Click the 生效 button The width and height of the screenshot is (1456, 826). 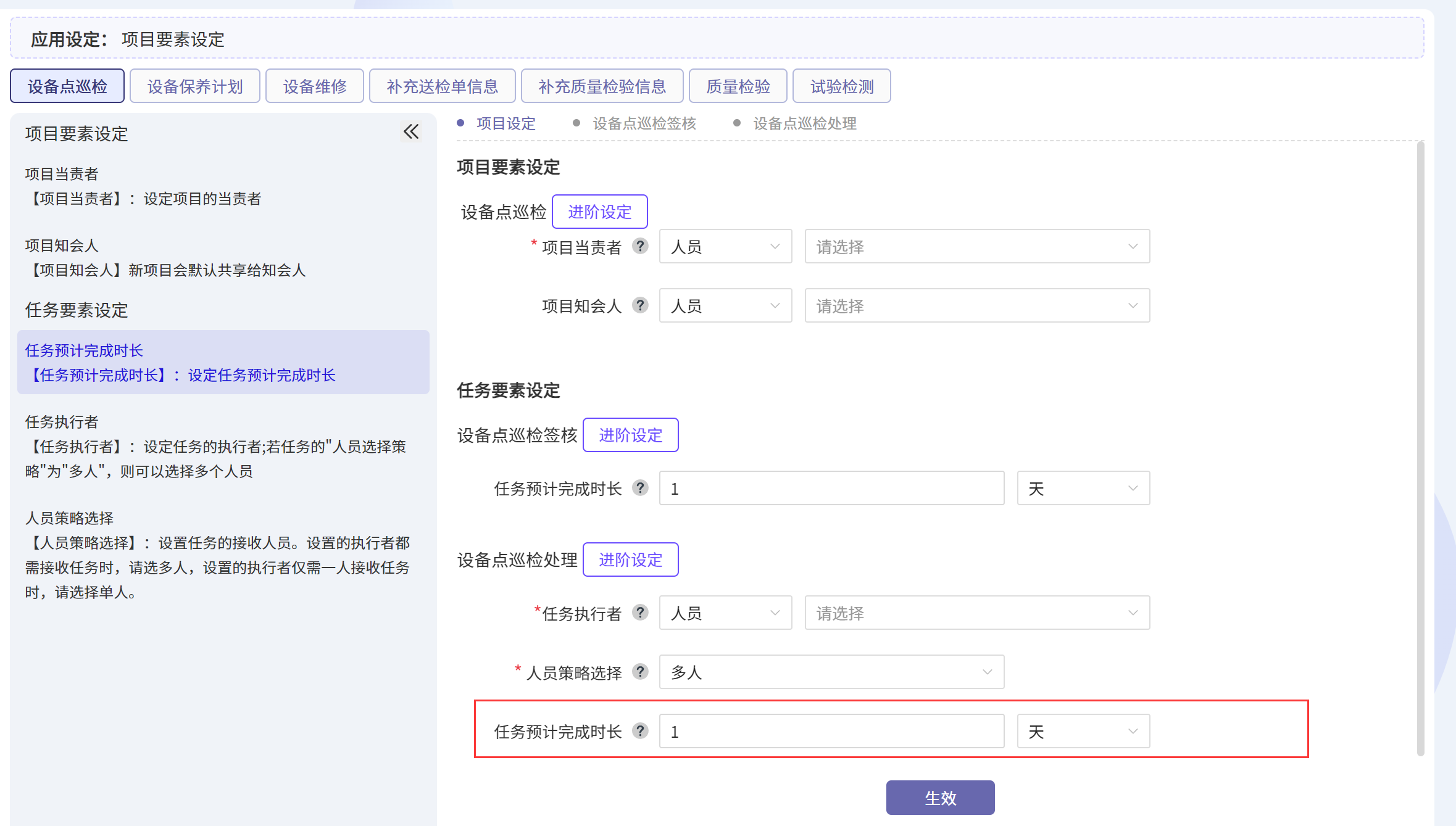click(x=940, y=798)
